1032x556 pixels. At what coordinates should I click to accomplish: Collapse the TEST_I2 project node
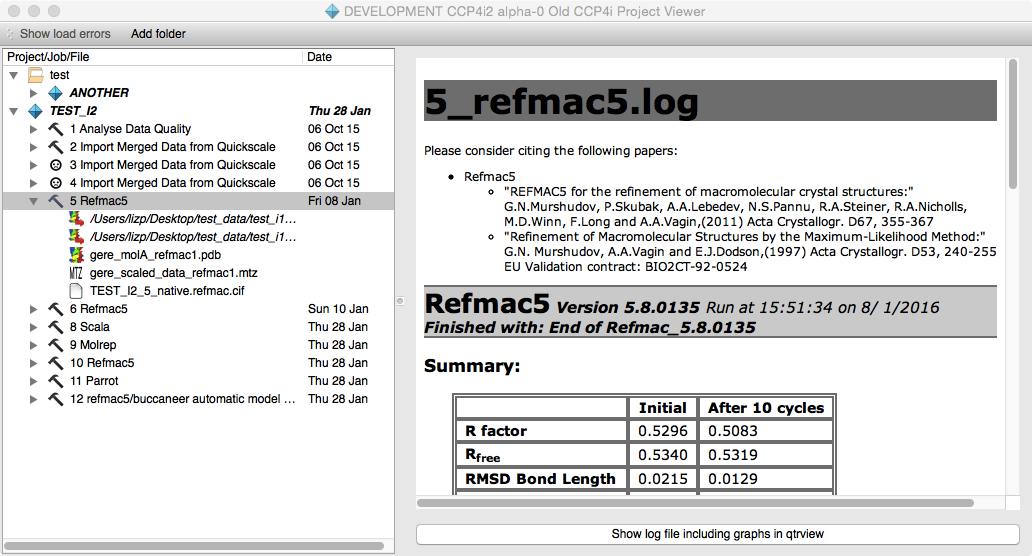(x=13, y=111)
